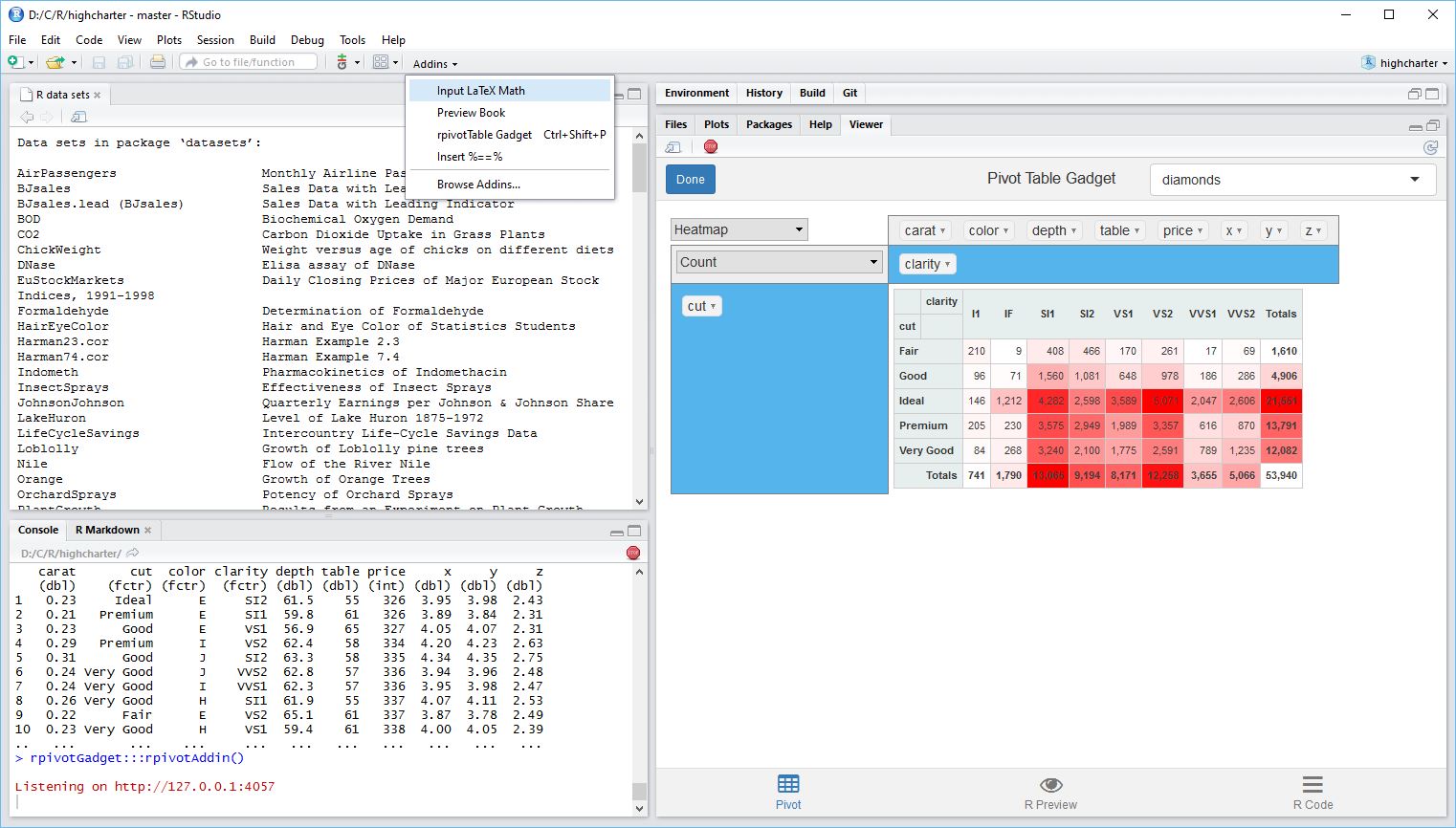Click the console red stop icon
1456x828 pixels.
pos(633,553)
